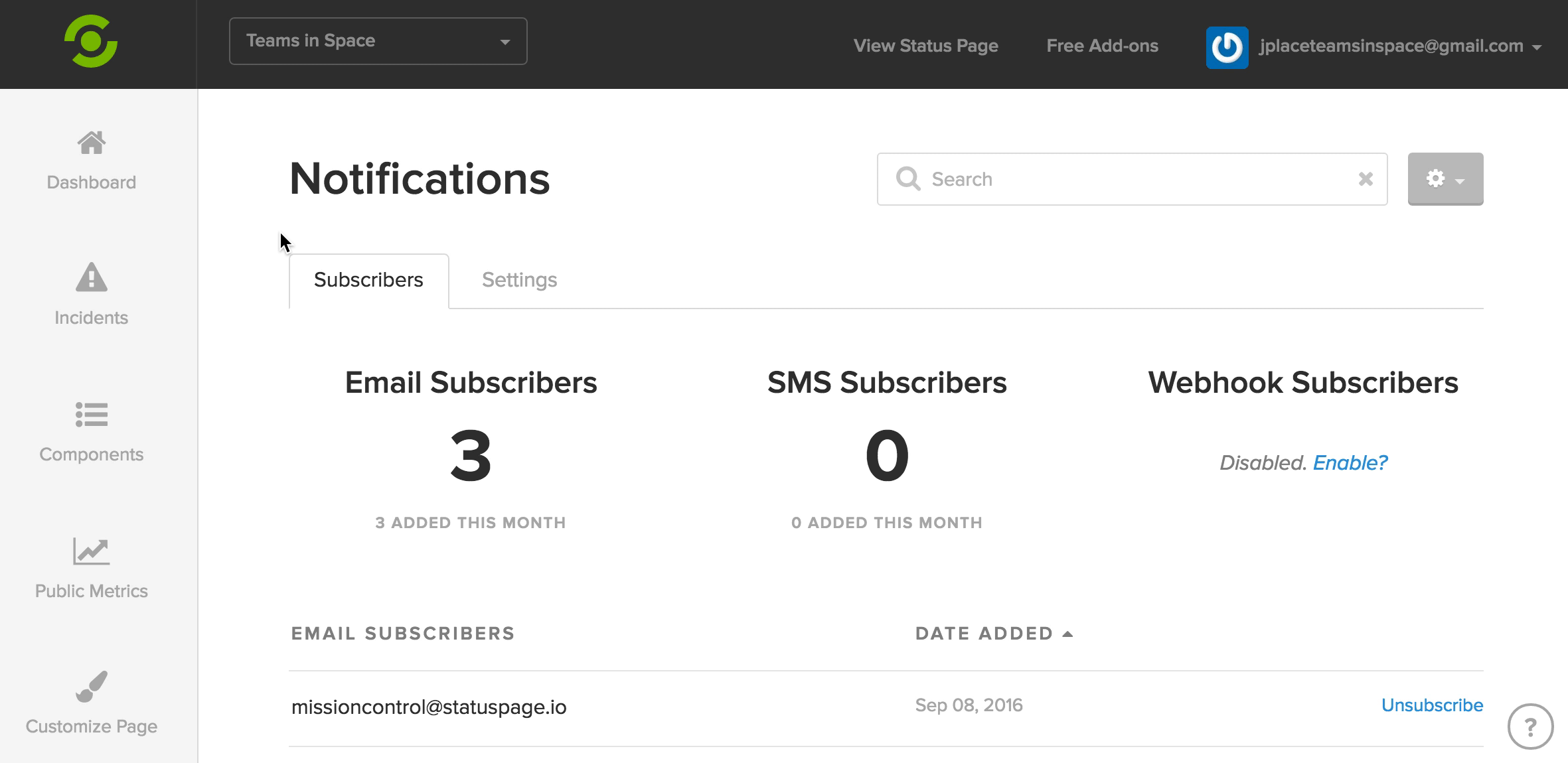The height and width of the screenshot is (763, 1568).
Task: Open Incidents warning triangle icon
Action: click(92, 277)
